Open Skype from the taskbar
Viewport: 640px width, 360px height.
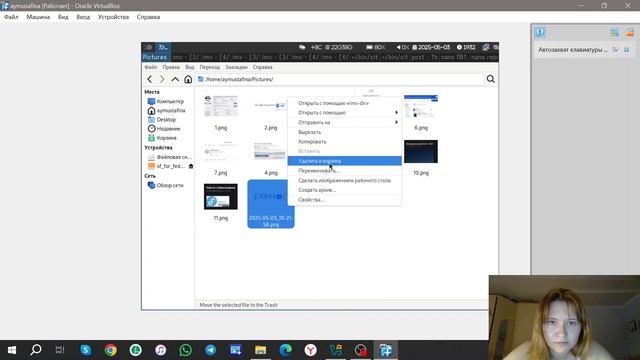pyautogui.click(x=86, y=350)
